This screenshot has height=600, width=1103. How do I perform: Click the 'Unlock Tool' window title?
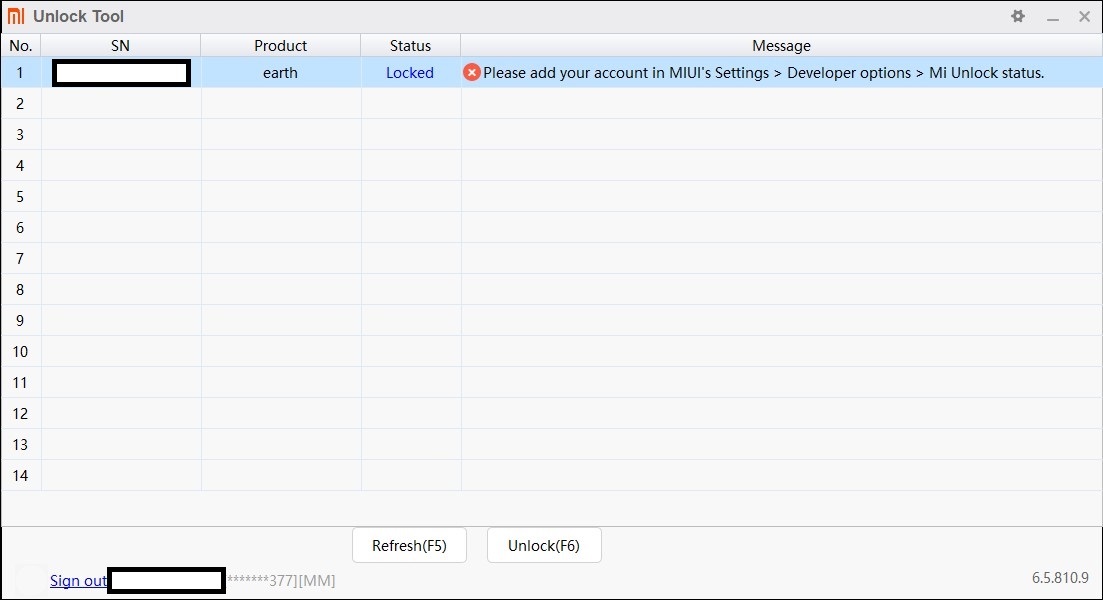[78, 16]
